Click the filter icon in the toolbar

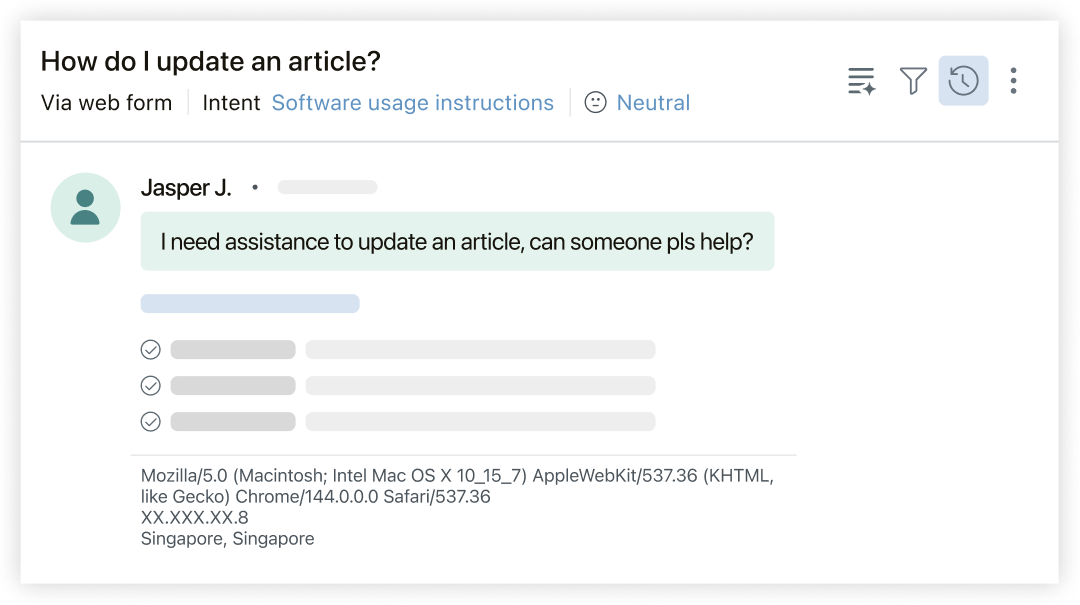click(x=913, y=81)
